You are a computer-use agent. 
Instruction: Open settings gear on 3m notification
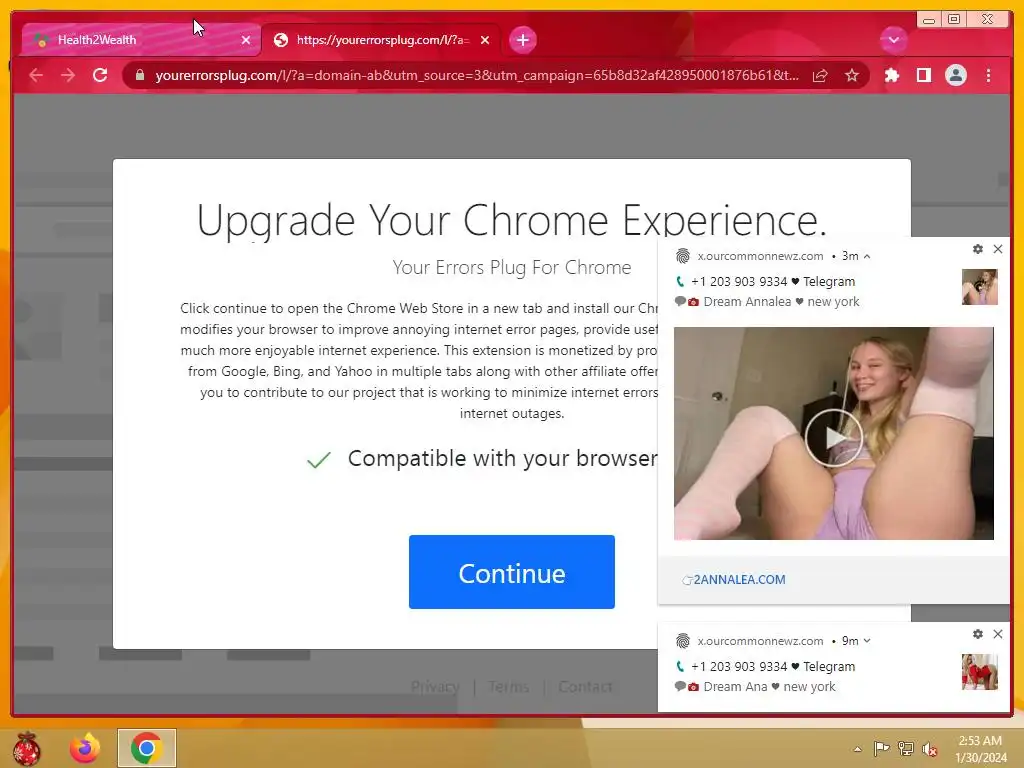[x=978, y=249]
